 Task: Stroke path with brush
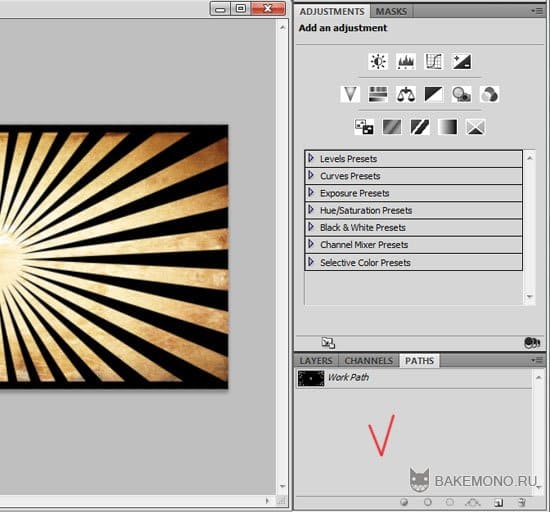pos(428,503)
